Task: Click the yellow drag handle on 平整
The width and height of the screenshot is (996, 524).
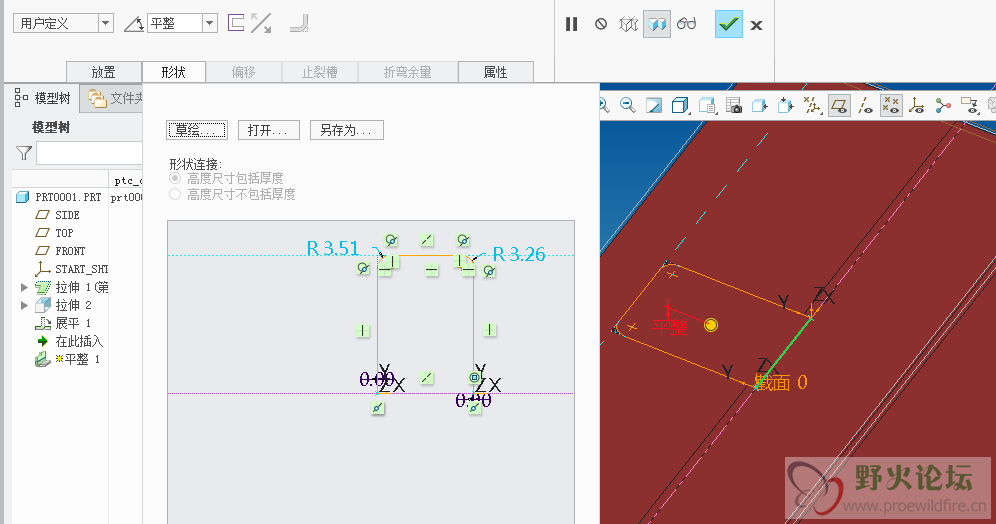Action: [x=711, y=325]
